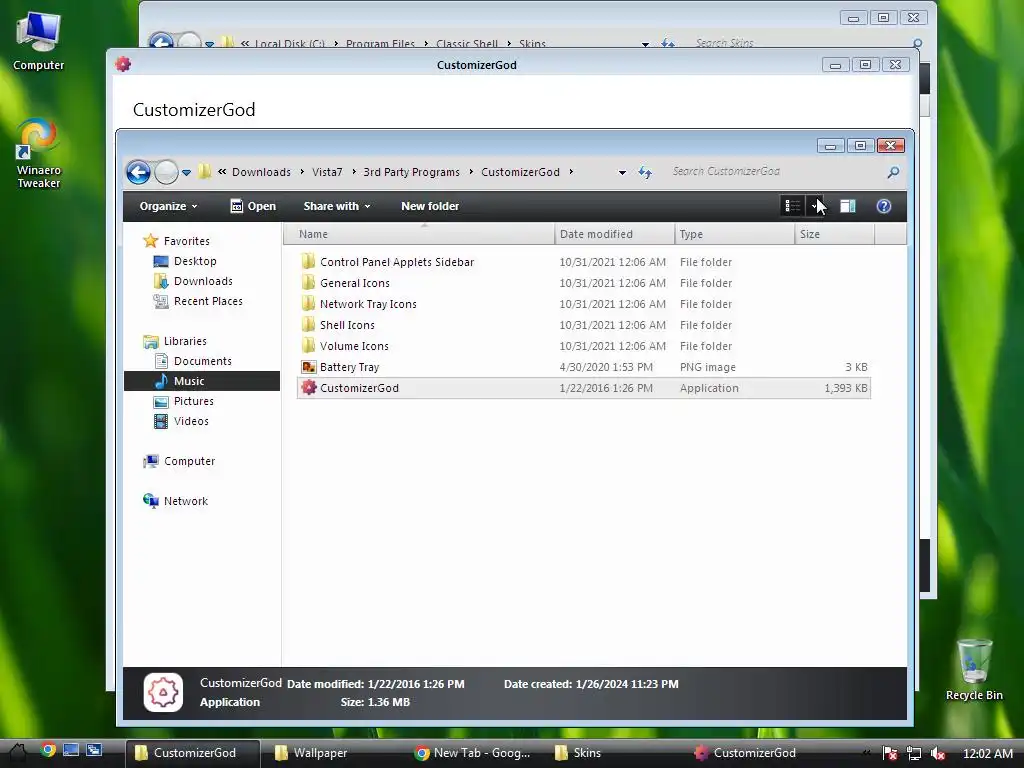This screenshot has width=1024, height=768.
Task: Open the Organize menu
Action: click(x=168, y=206)
